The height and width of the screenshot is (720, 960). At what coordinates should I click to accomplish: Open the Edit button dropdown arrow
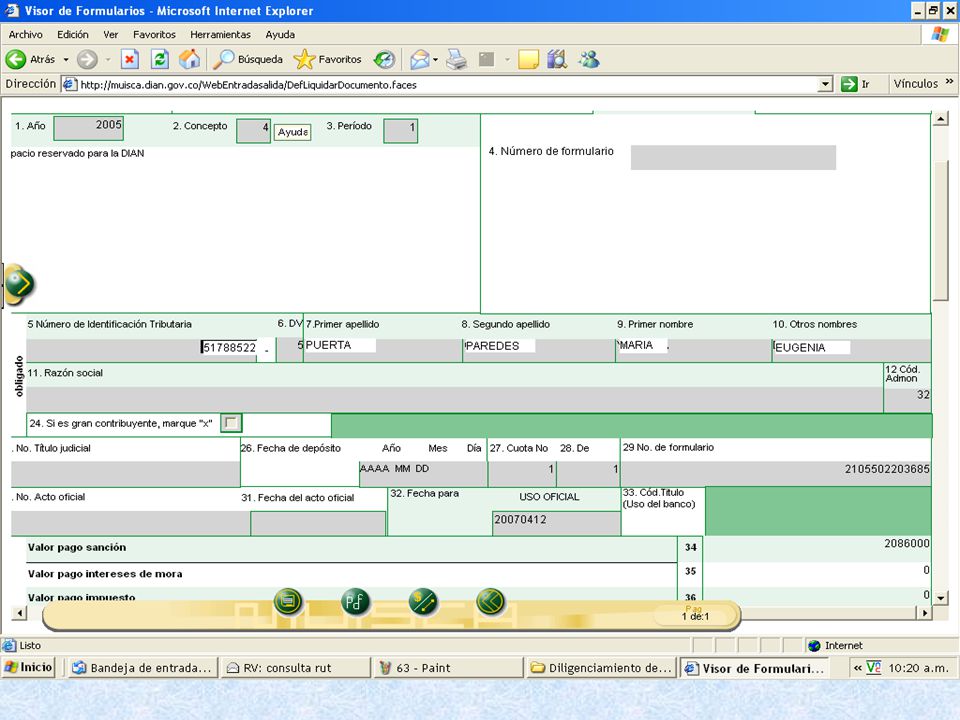[507, 59]
